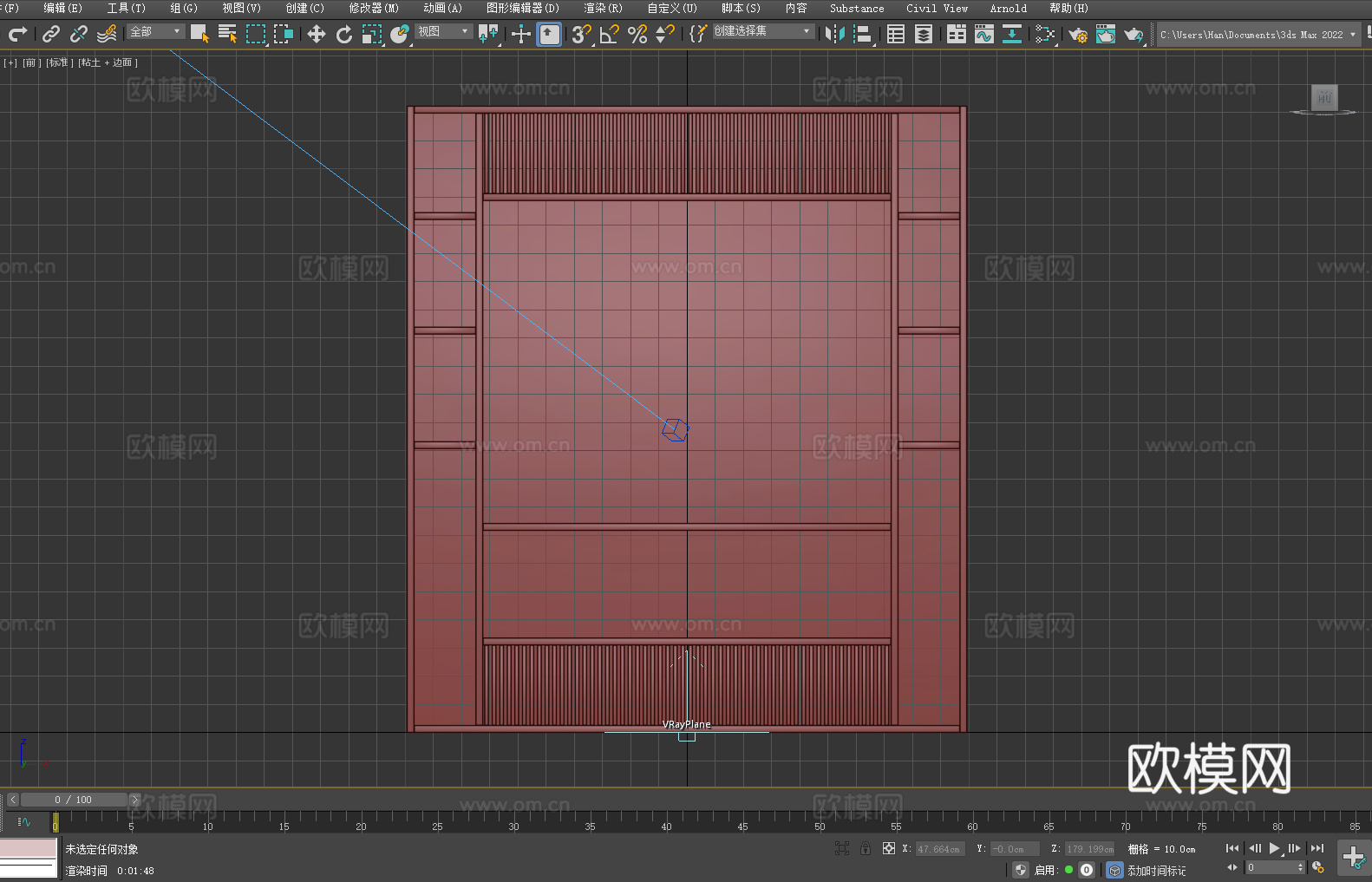Click Play Animation button
The width and height of the screenshot is (1372, 882).
(1275, 848)
